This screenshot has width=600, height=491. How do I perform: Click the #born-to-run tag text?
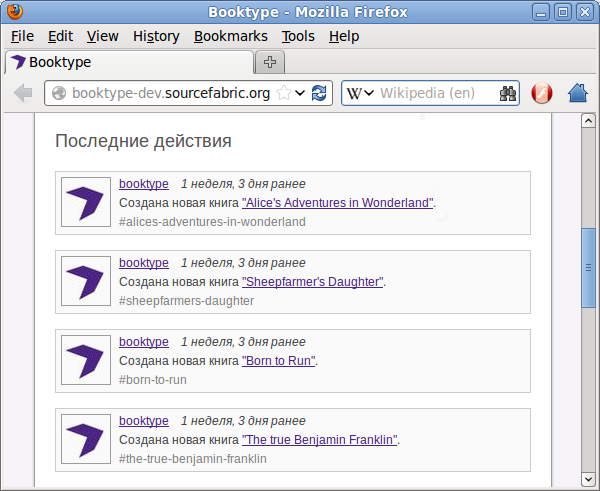(153, 380)
